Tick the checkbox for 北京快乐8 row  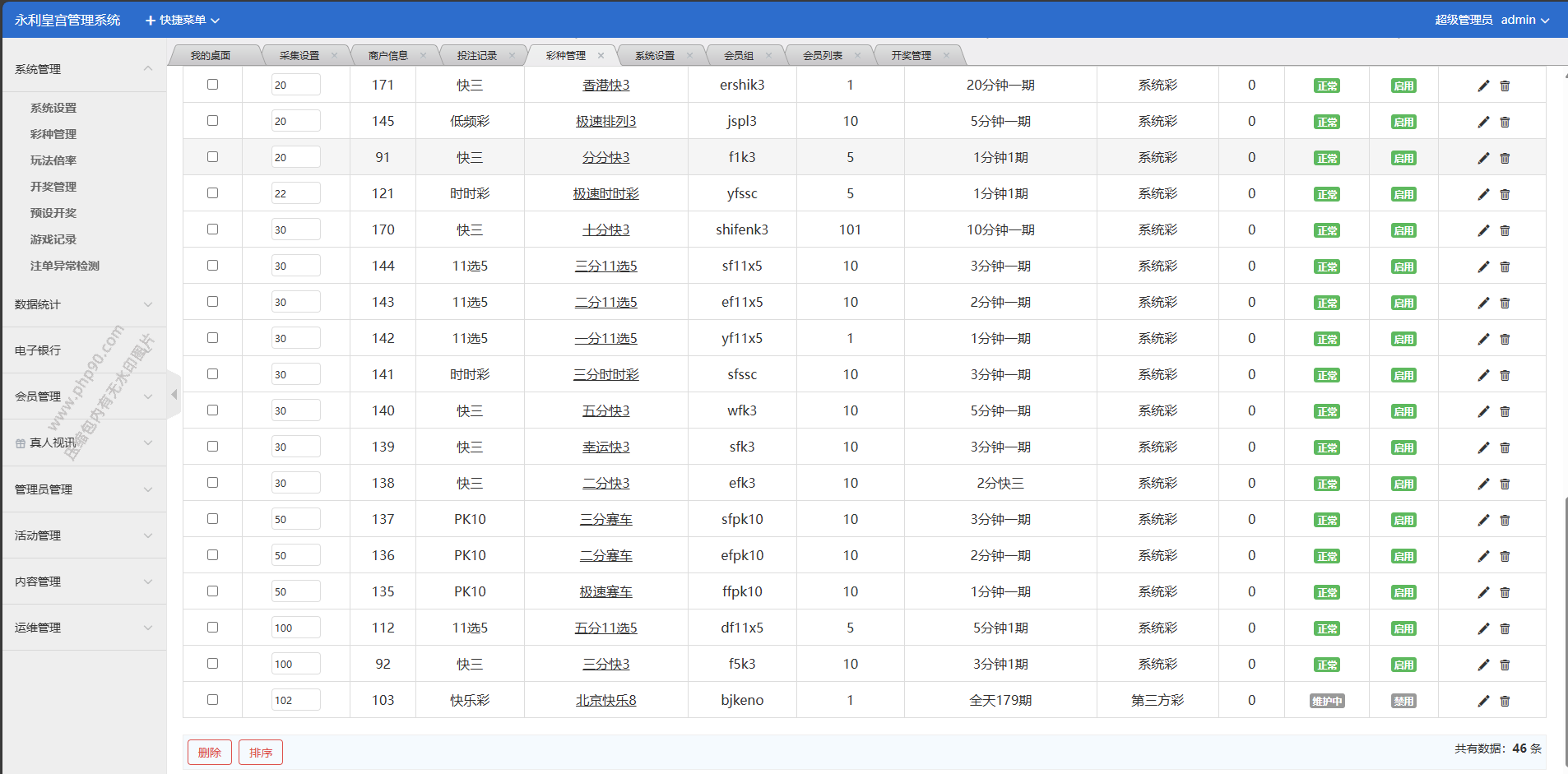(x=212, y=700)
